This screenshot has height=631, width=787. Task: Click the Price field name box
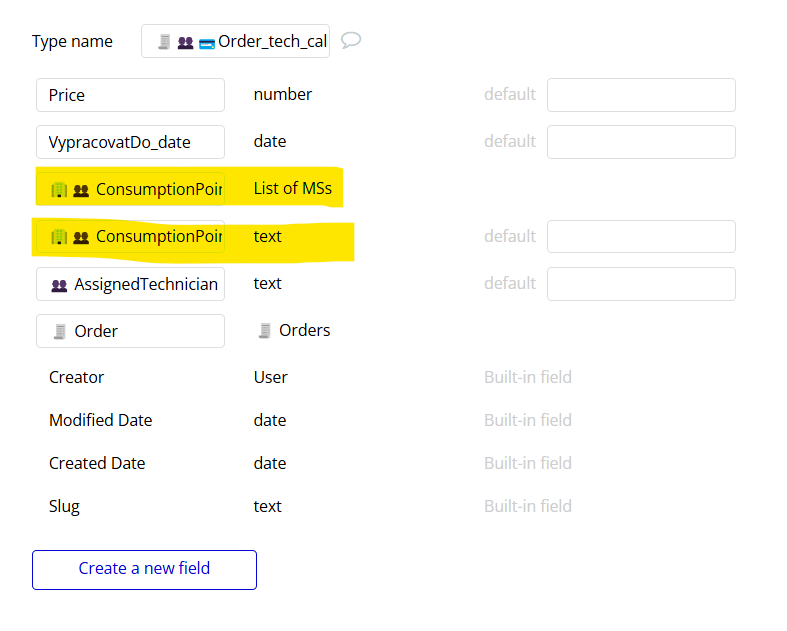pos(130,95)
